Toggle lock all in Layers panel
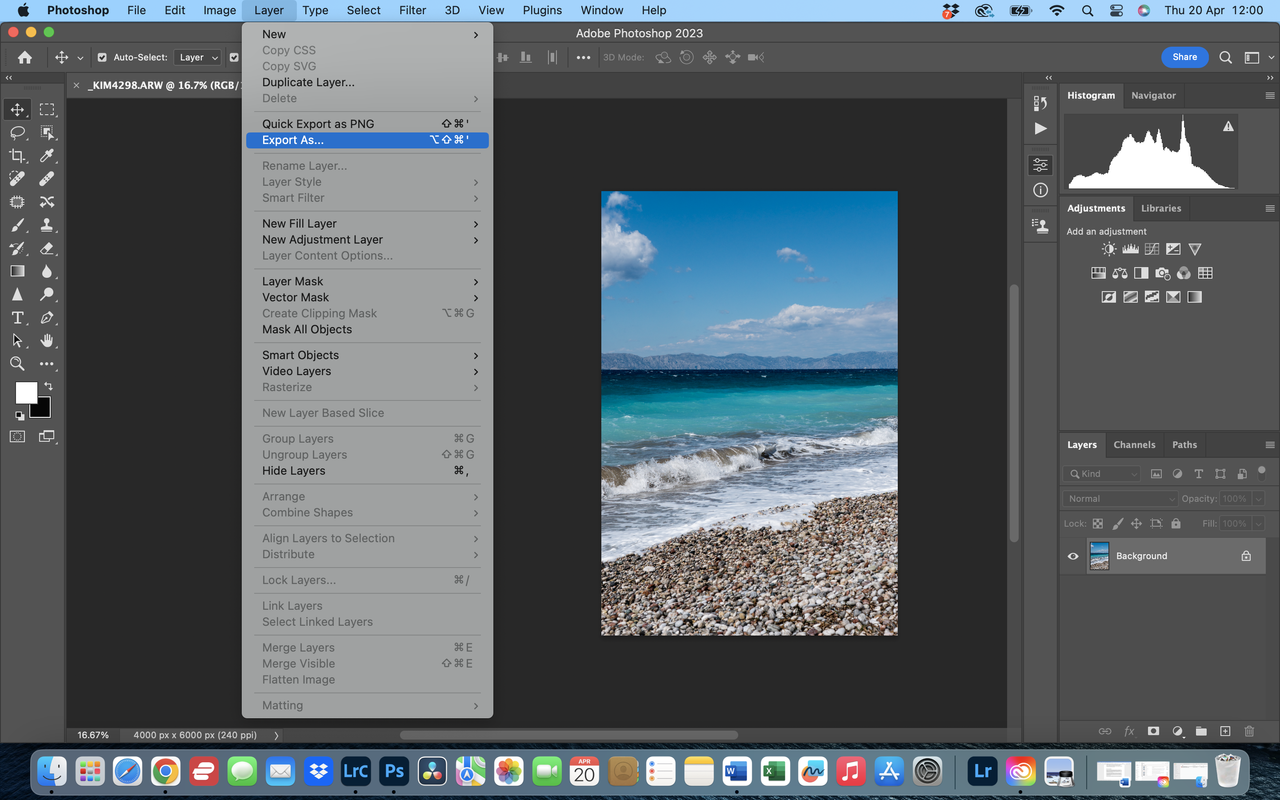This screenshot has width=1280, height=800. pos(1176,523)
